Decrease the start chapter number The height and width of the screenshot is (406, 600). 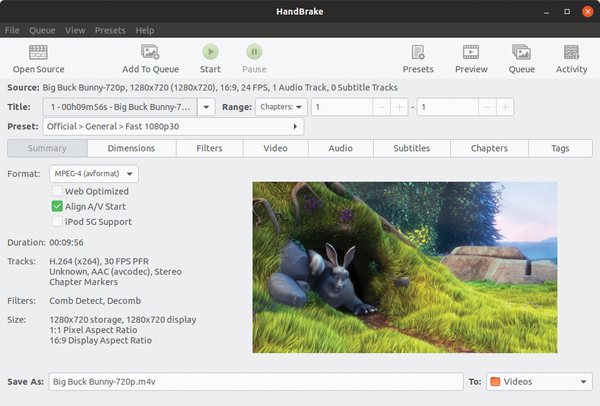point(381,107)
